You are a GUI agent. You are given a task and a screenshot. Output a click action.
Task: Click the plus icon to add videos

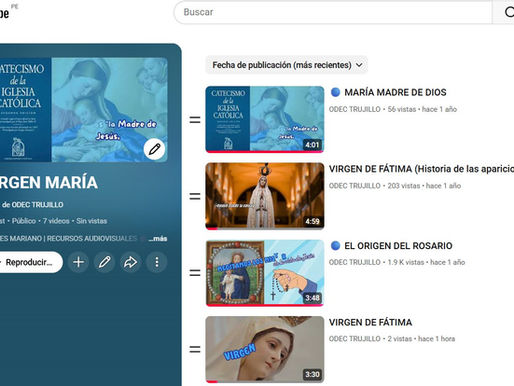click(78, 262)
